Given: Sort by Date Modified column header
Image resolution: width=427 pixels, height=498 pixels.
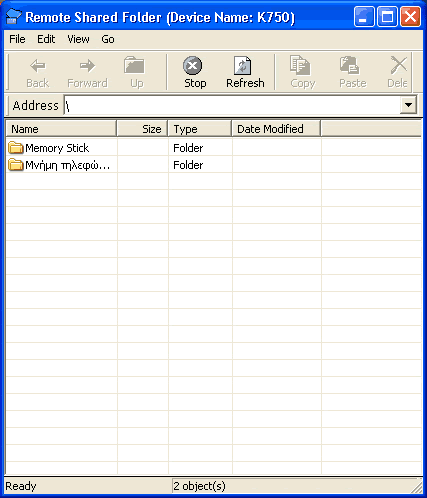Looking at the screenshot, I should [x=276, y=129].
